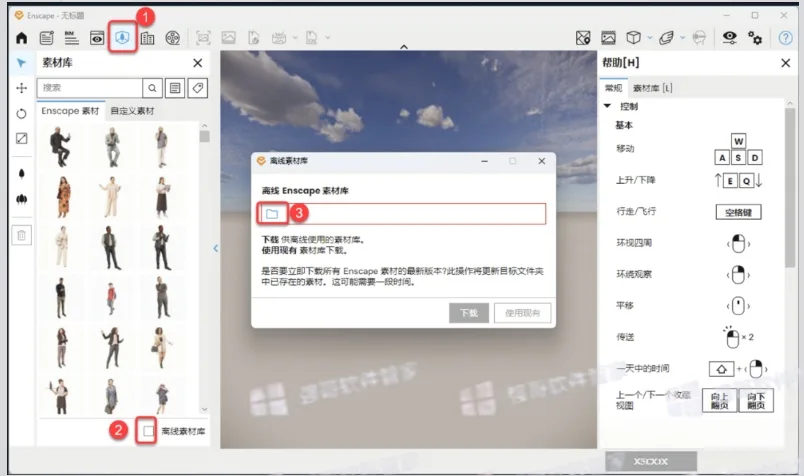Close the 素材库 asset library panel
This screenshot has height=476, width=804.
(197, 63)
